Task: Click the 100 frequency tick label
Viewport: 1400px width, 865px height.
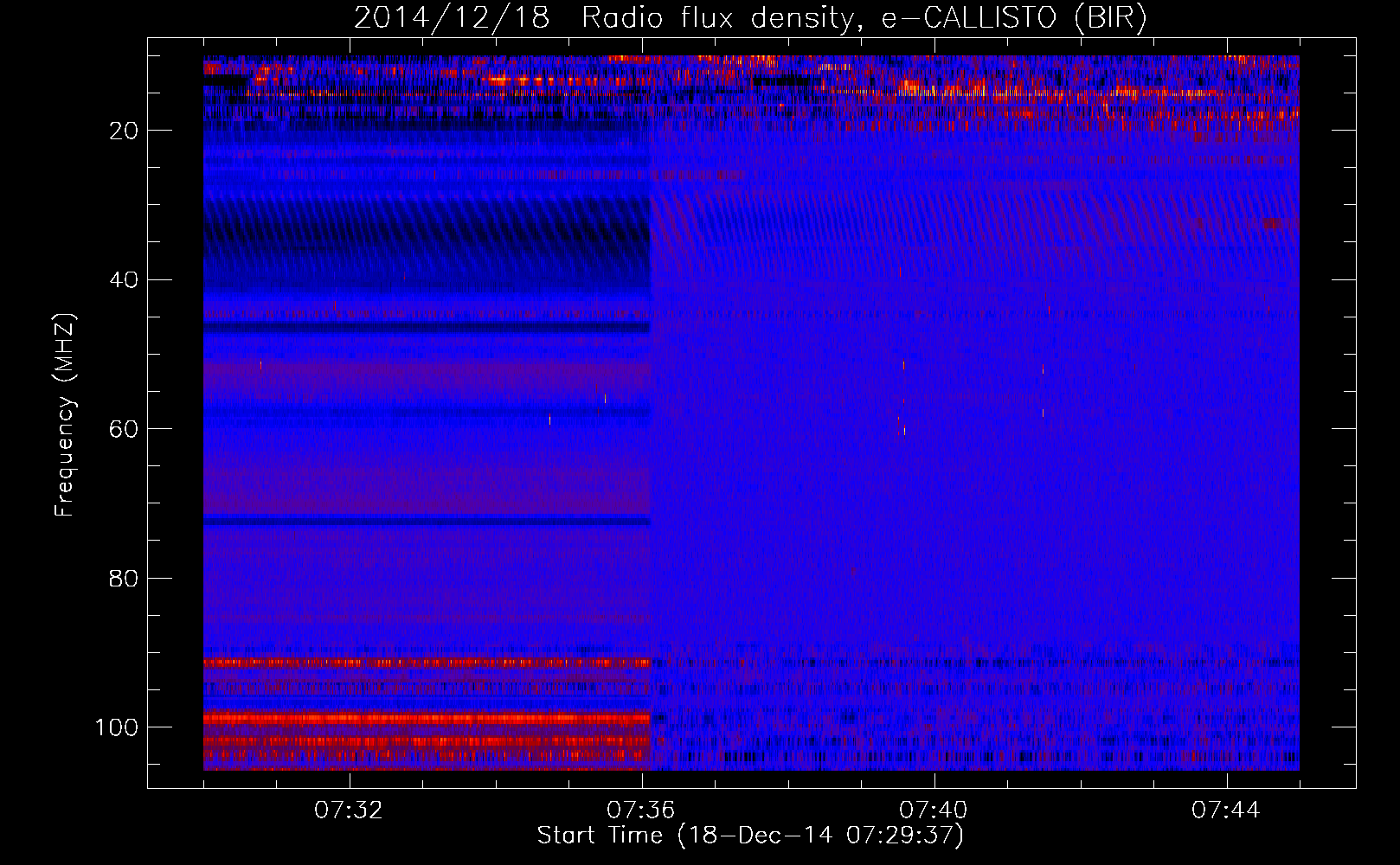Action: 117,727
